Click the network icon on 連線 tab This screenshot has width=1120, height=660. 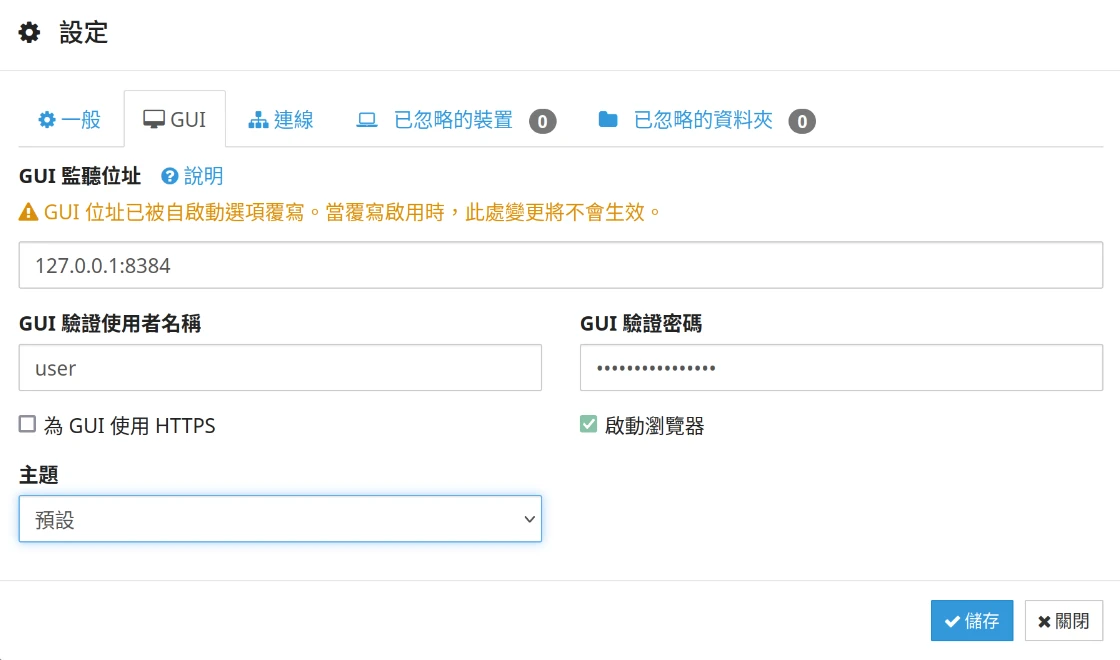(258, 120)
